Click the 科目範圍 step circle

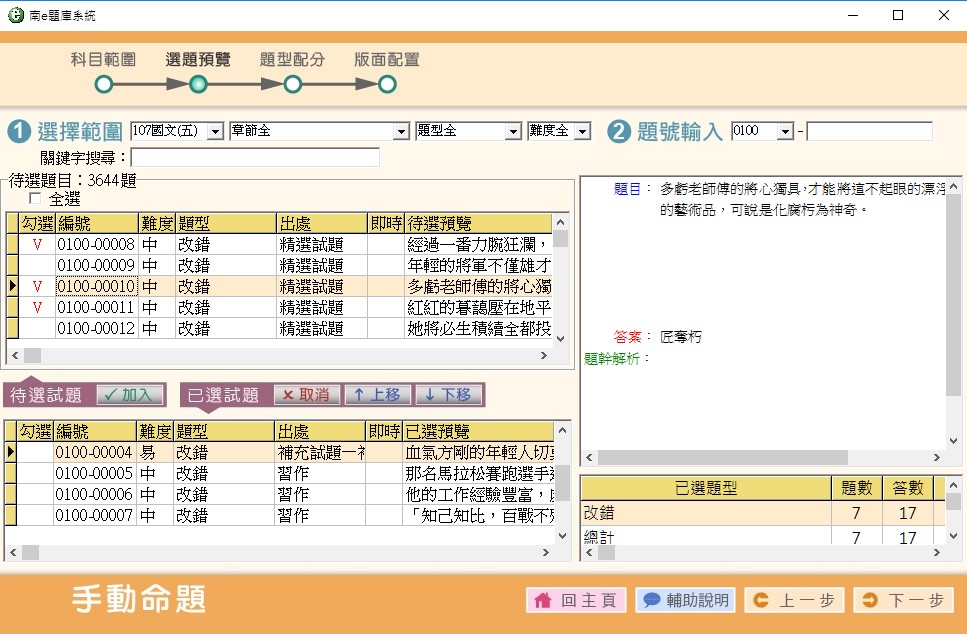point(104,85)
